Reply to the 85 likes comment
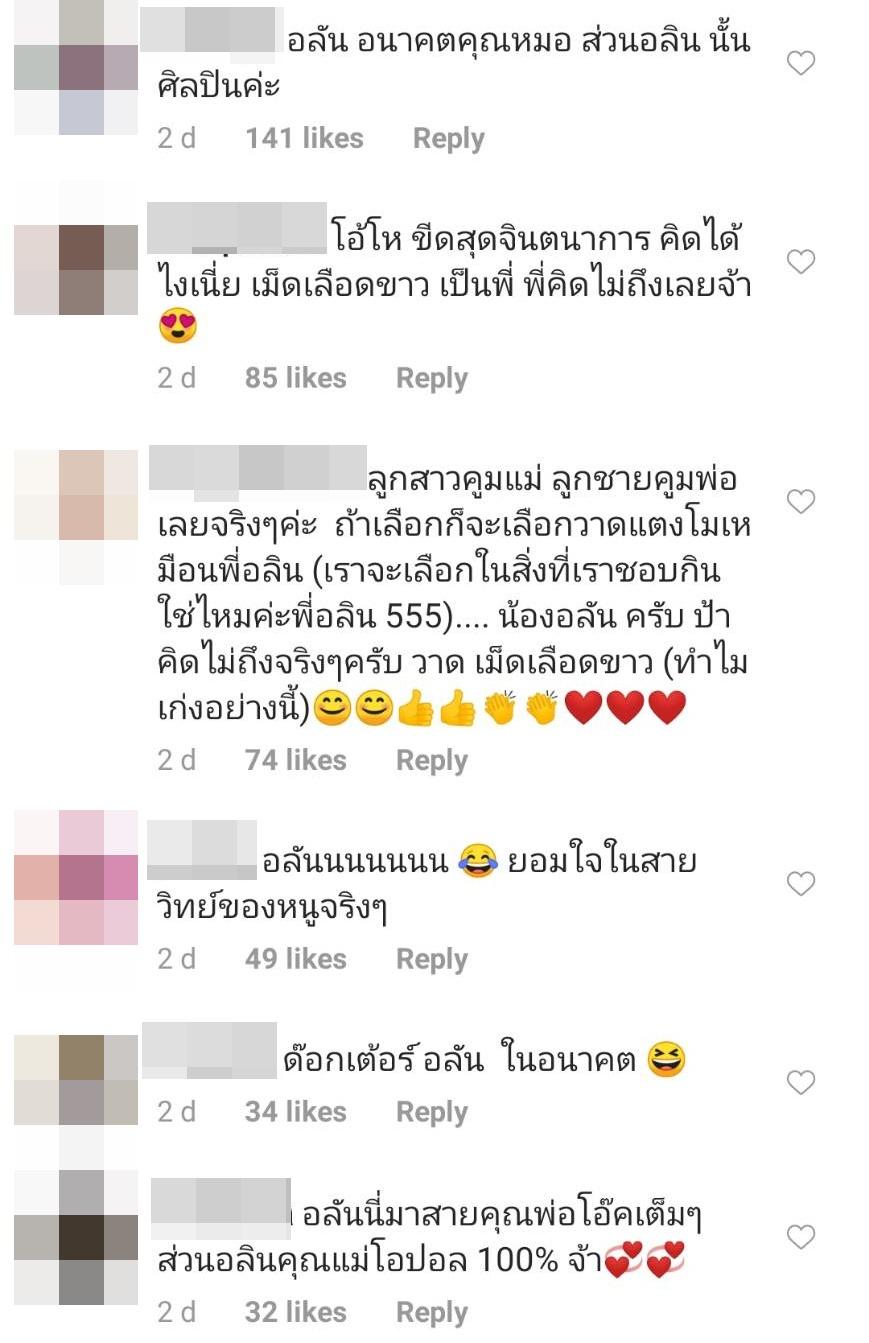The height and width of the screenshot is (1343, 869). click(432, 378)
